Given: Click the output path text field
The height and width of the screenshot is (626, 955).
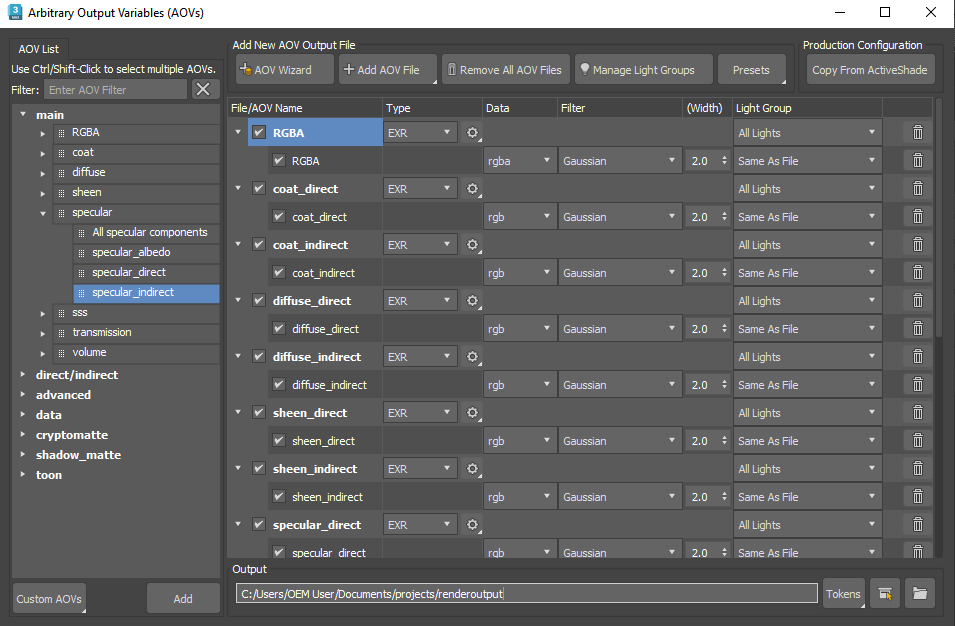Looking at the screenshot, I should 527,594.
